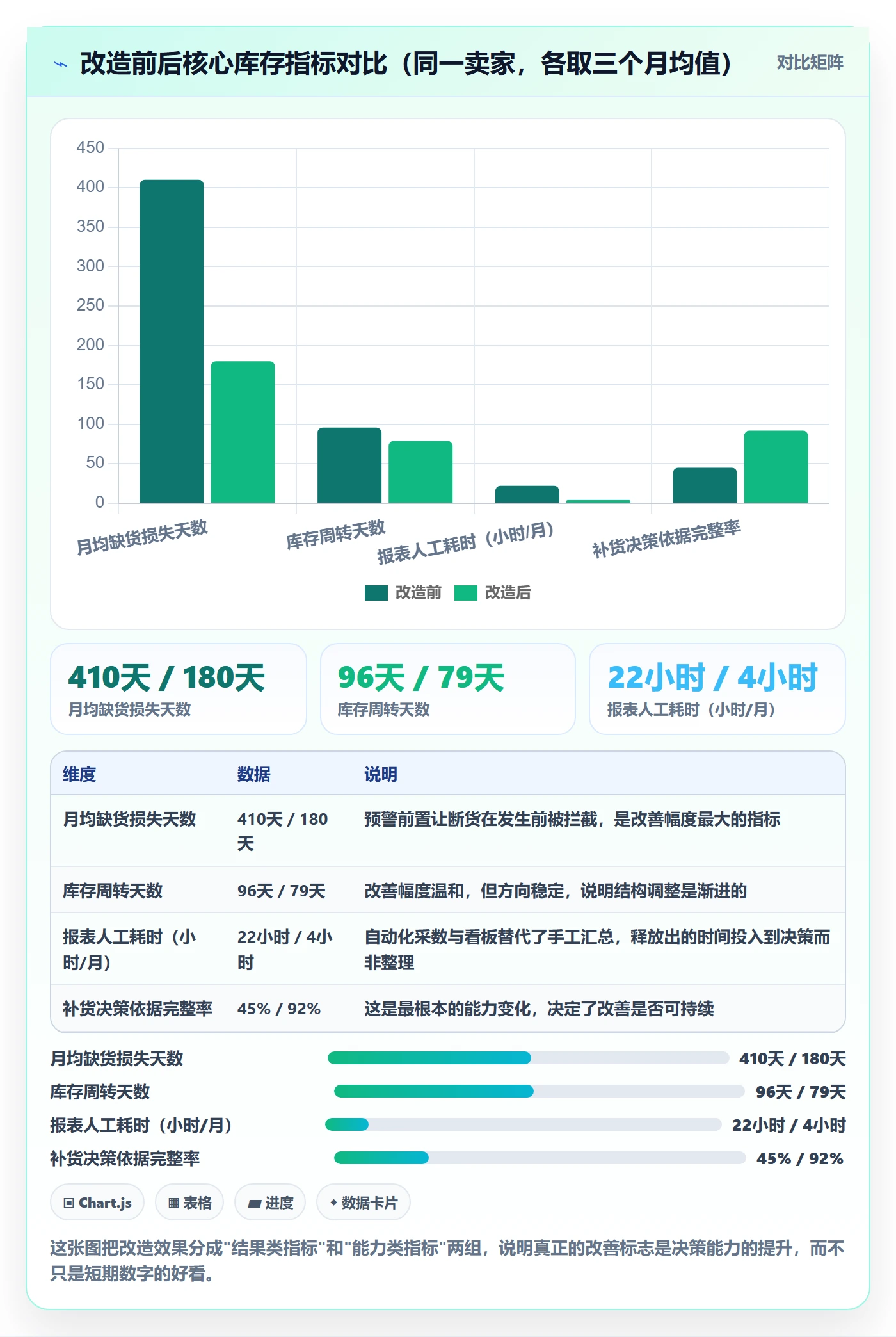Click the table note starting 预警前置让断货

[x=572, y=819]
